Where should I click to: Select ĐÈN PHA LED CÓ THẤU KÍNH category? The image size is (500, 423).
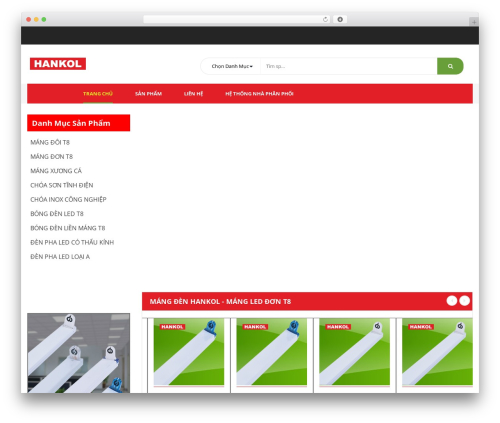coord(72,242)
